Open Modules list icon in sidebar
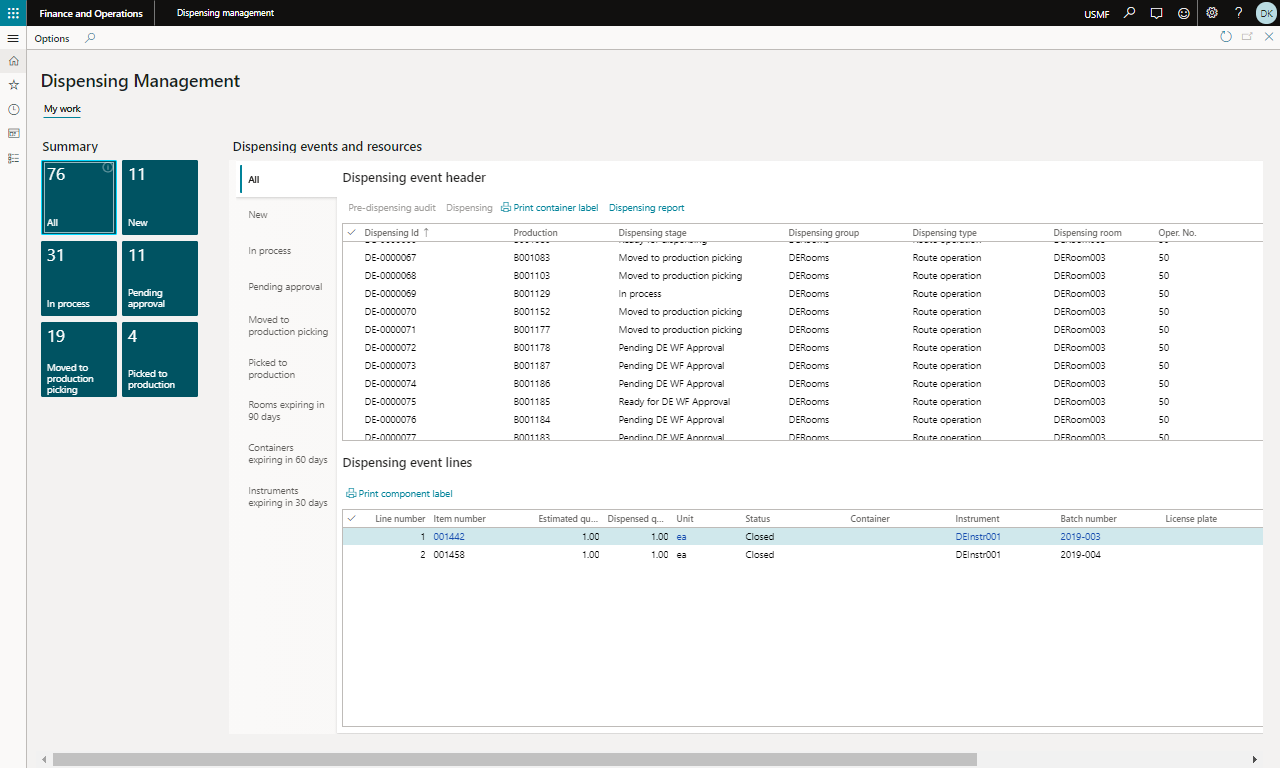The height and width of the screenshot is (780, 1280). pos(13,158)
